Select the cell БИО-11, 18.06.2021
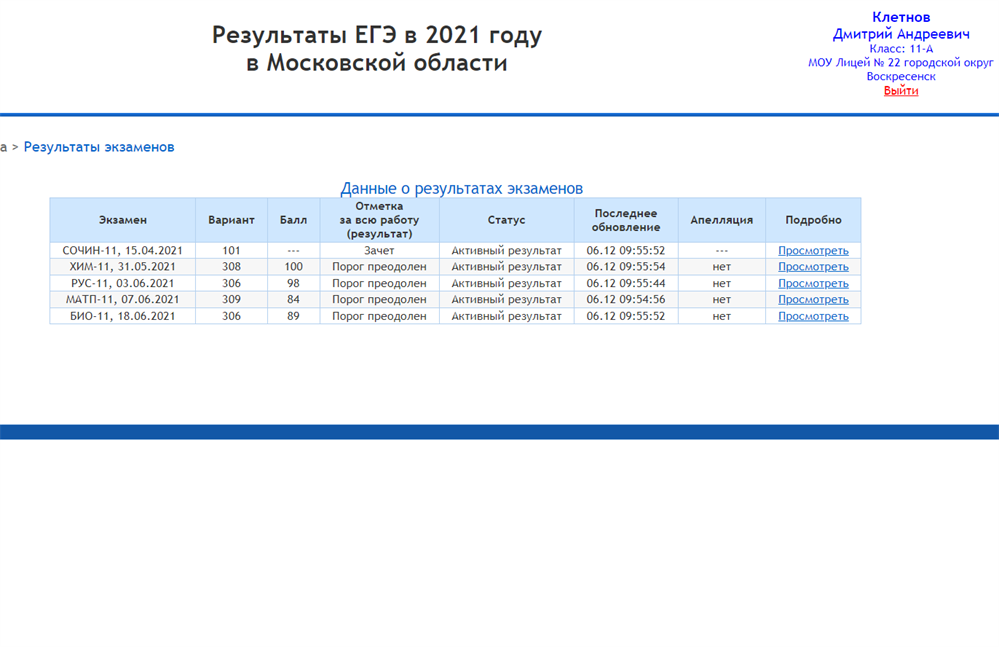 click(x=123, y=316)
